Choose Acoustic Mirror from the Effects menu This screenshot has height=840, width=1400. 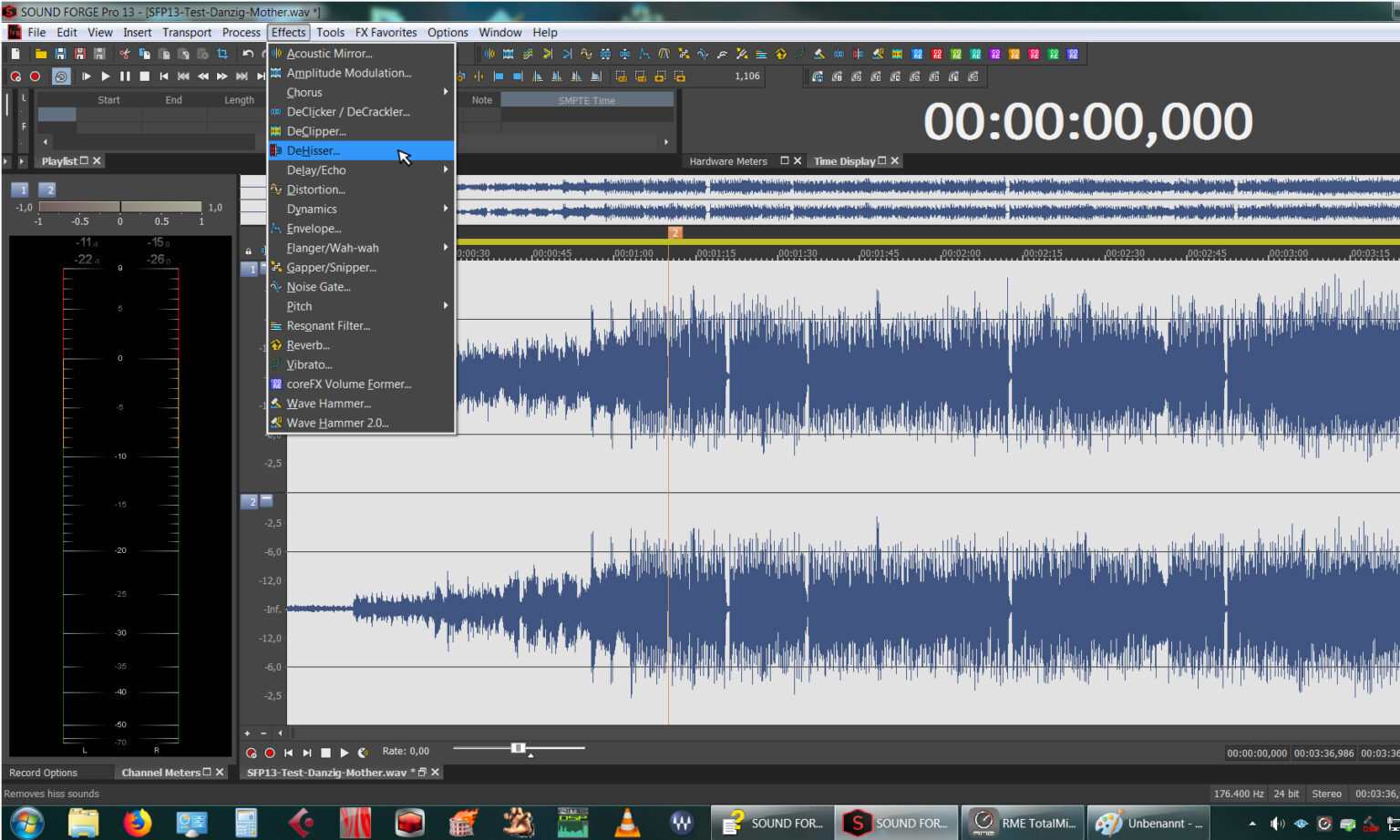coord(361,54)
